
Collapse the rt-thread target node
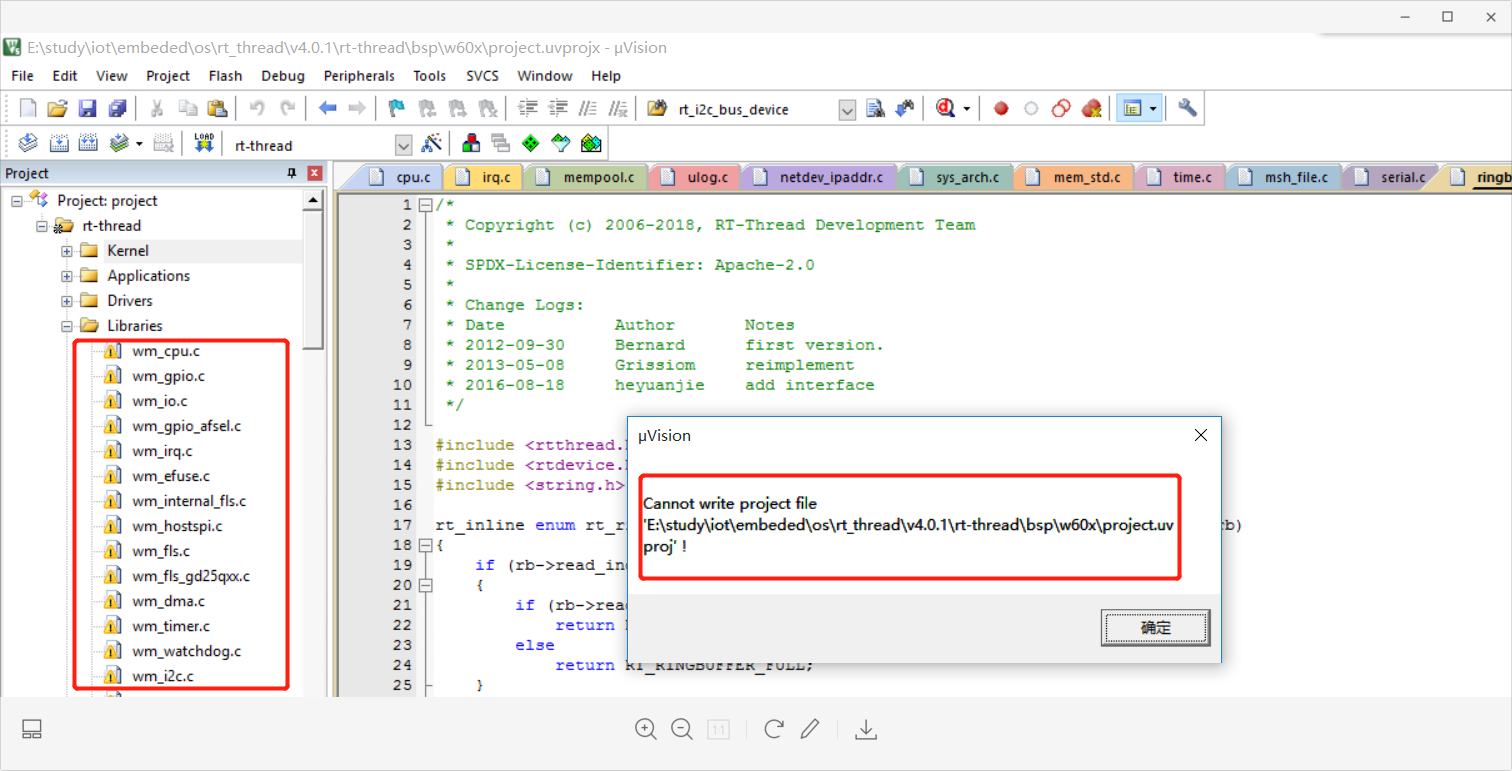(x=42, y=225)
